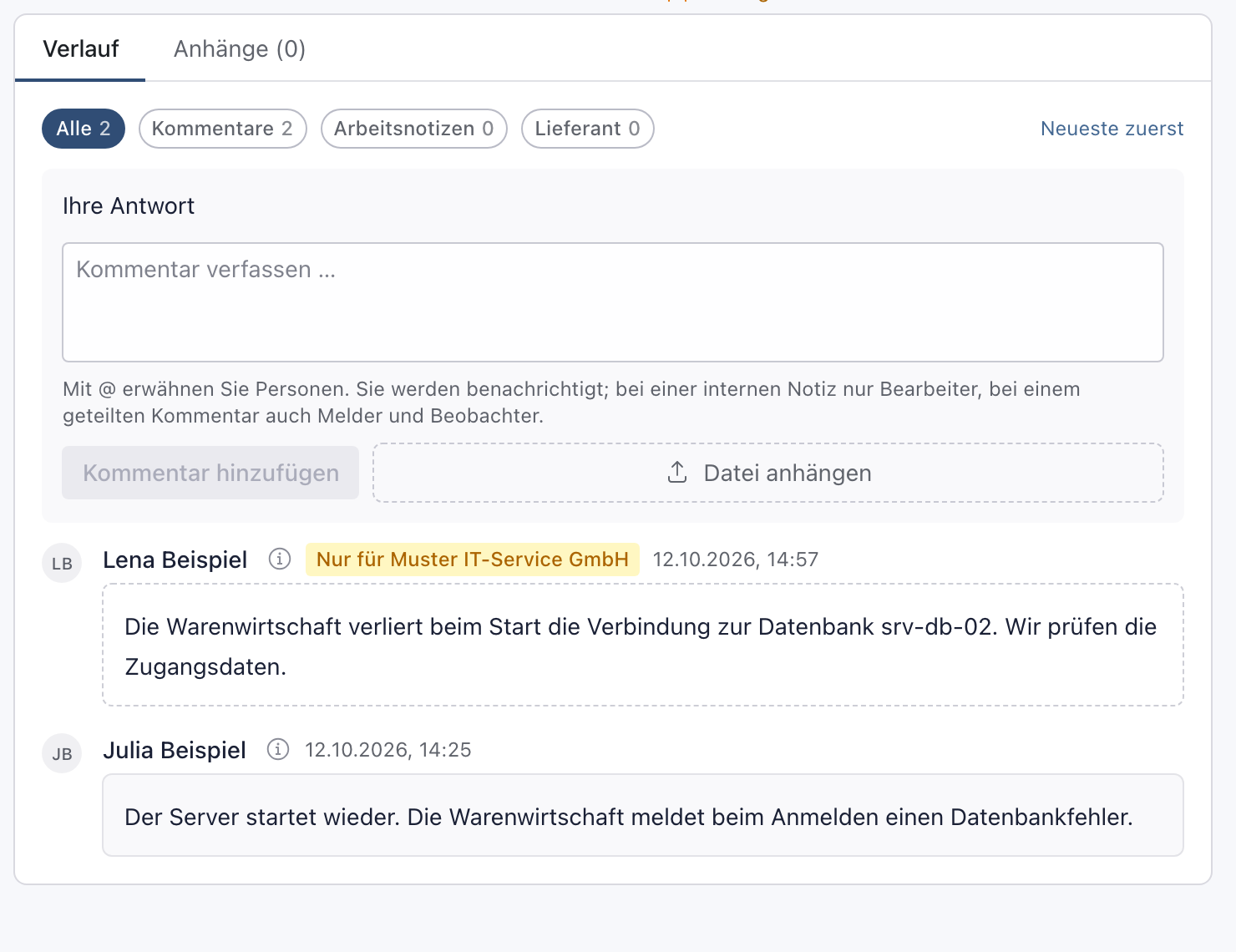Click the @ mention hint text
Image resolution: width=1236 pixels, height=952 pixels.
point(571,403)
